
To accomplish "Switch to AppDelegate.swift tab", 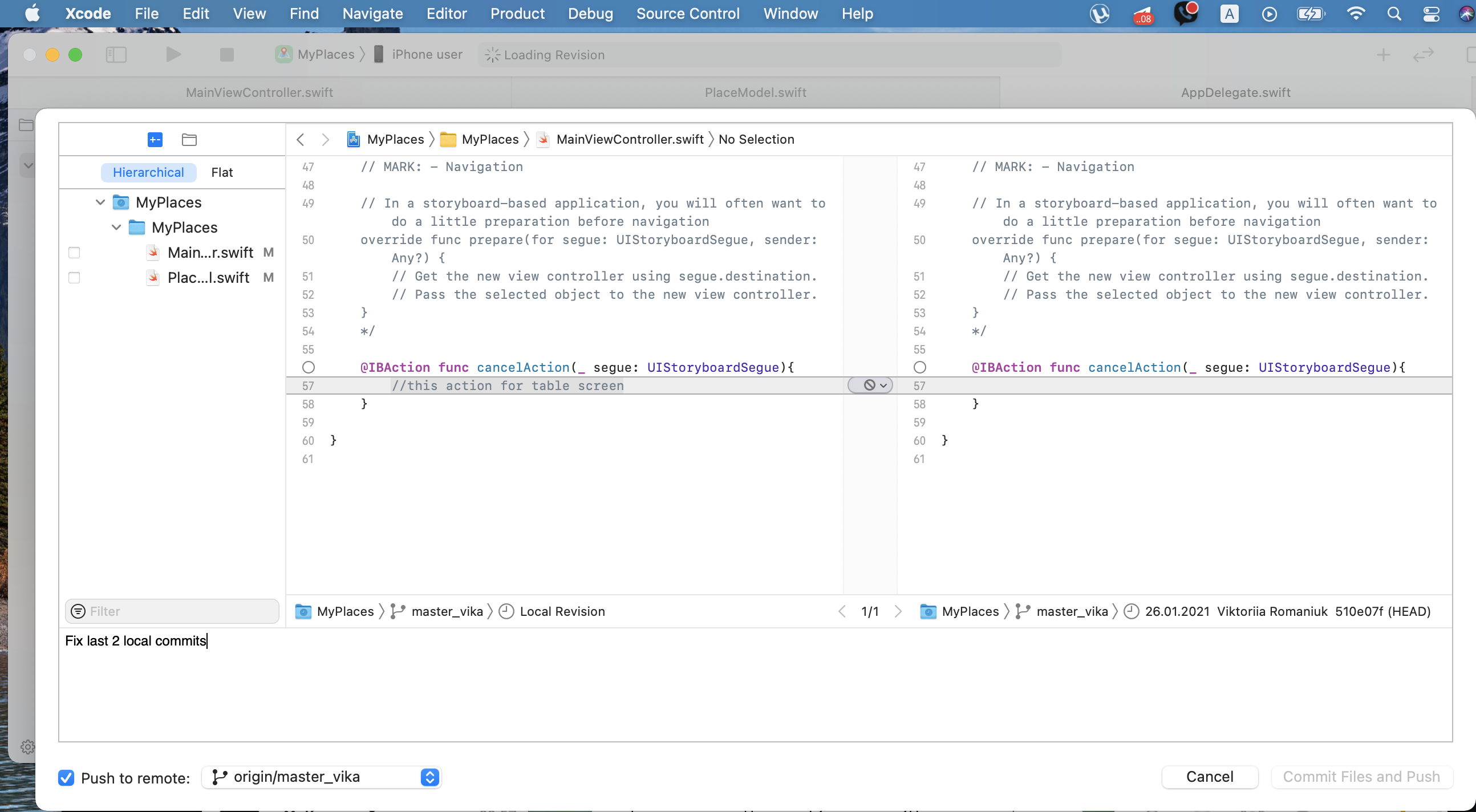I will point(1235,92).
